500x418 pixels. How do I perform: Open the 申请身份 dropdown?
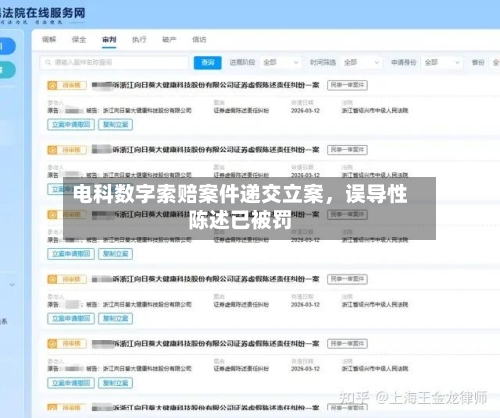click(x=442, y=63)
